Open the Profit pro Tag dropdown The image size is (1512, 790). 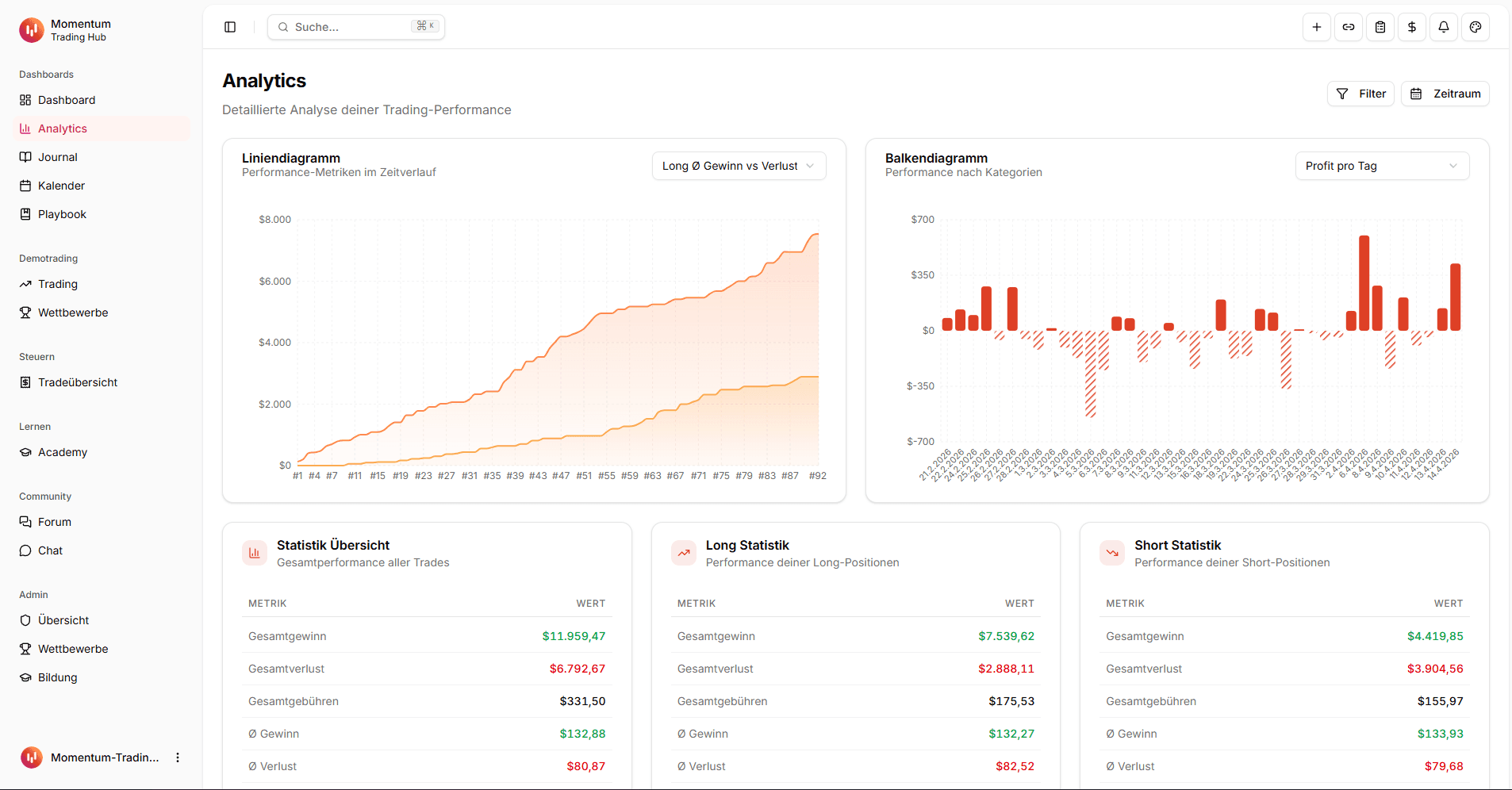1382,166
